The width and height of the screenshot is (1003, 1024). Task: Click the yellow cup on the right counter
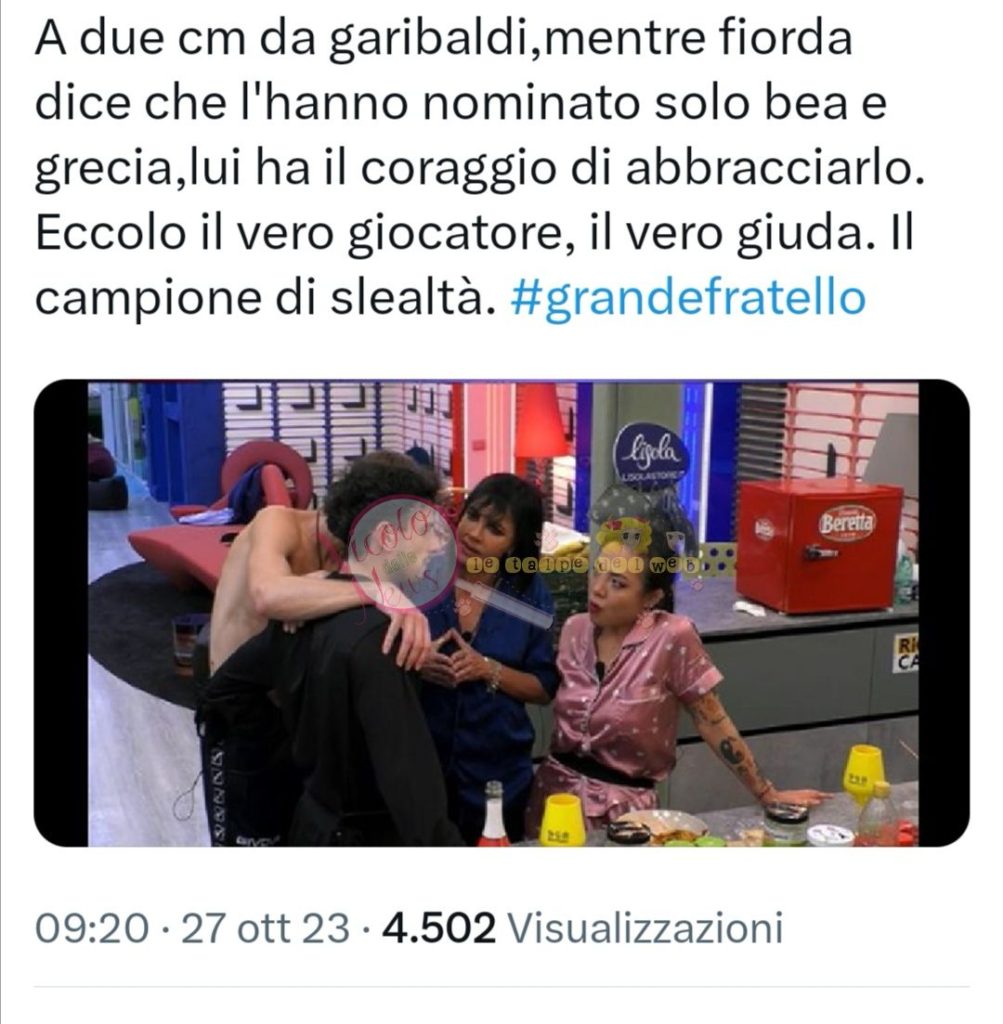click(x=865, y=774)
